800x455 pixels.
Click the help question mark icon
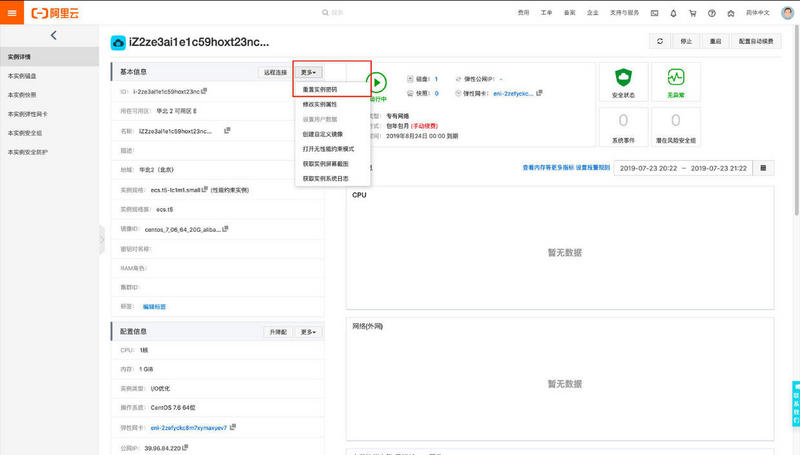(x=712, y=13)
